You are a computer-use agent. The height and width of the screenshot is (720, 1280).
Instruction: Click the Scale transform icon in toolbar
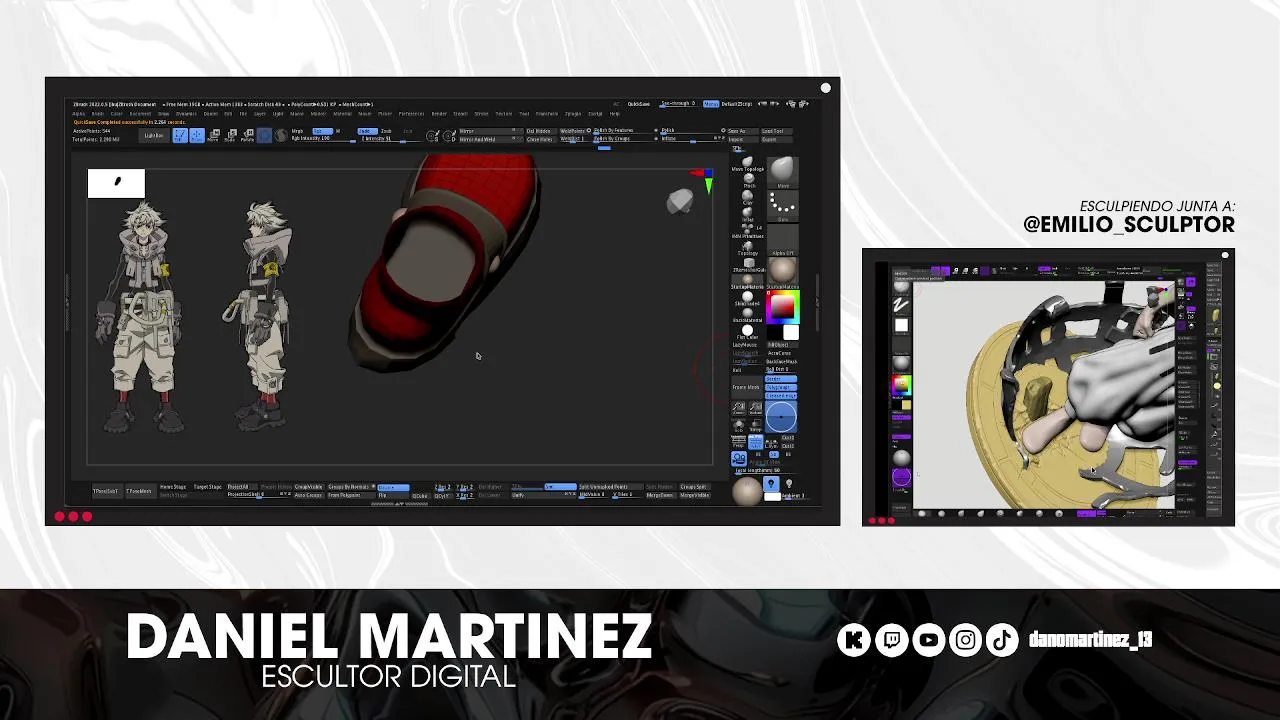(230, 136)
